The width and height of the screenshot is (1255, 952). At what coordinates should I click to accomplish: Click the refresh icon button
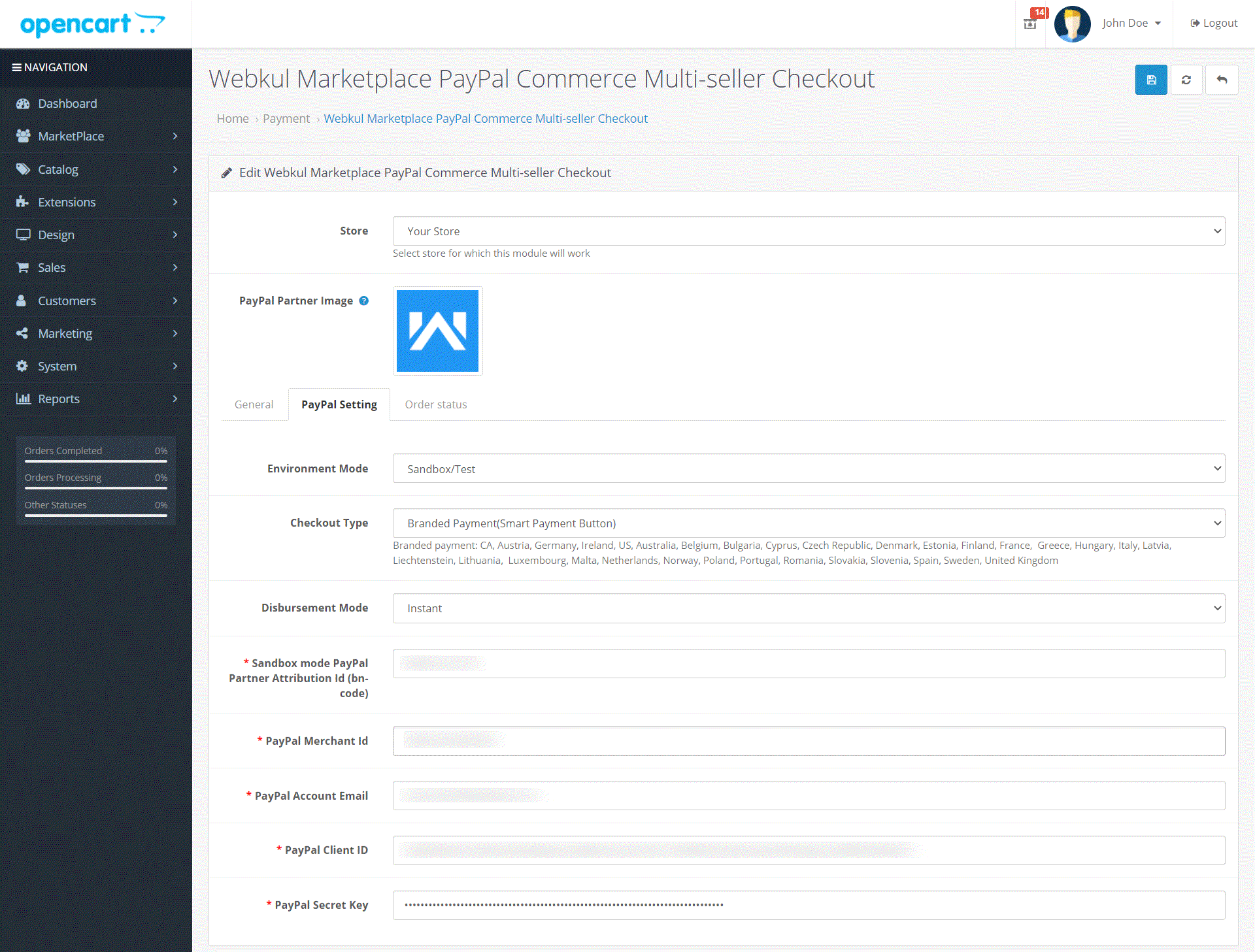1186,80
